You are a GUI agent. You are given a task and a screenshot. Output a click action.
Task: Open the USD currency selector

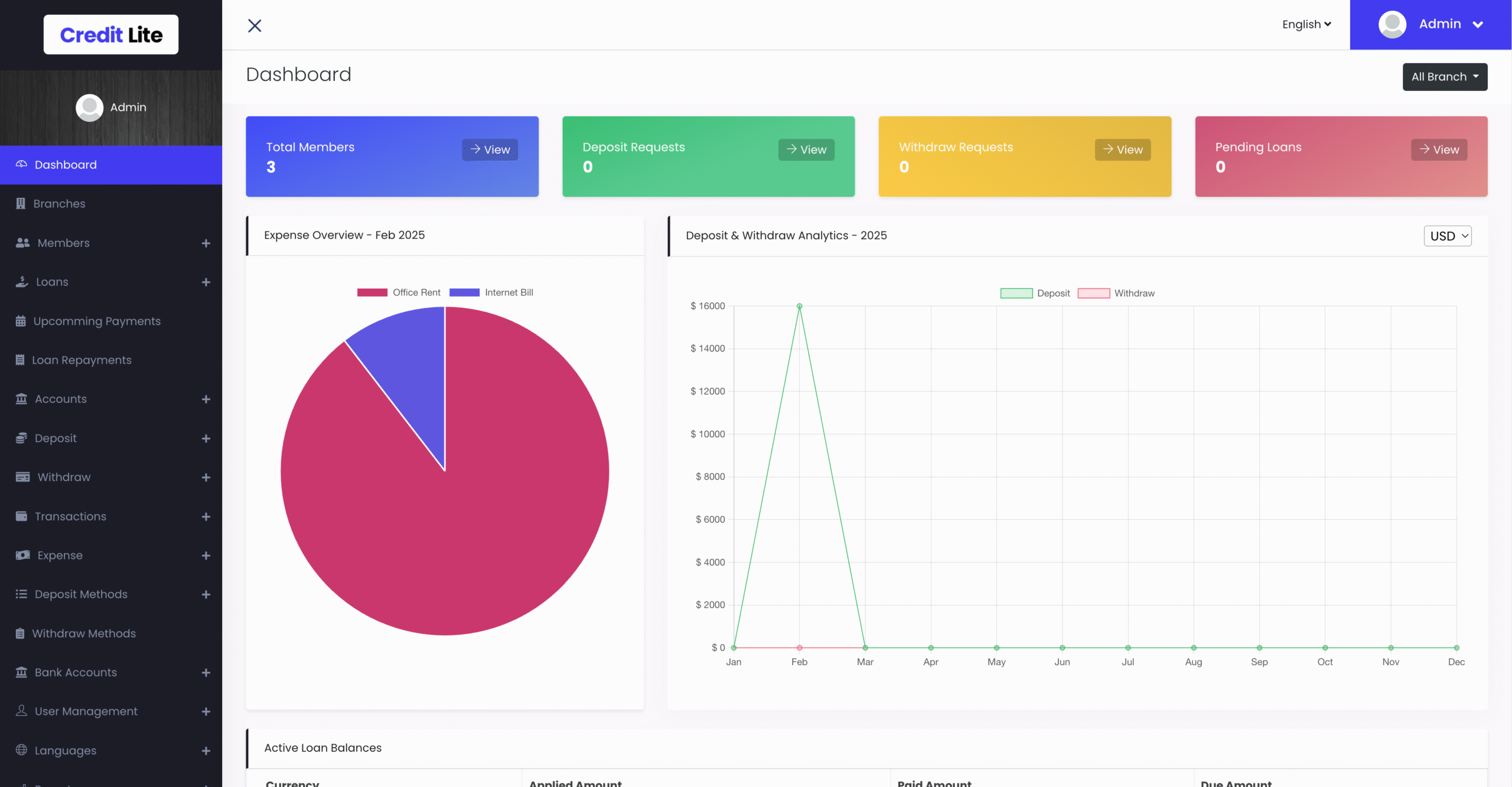tap(1447, 236)
